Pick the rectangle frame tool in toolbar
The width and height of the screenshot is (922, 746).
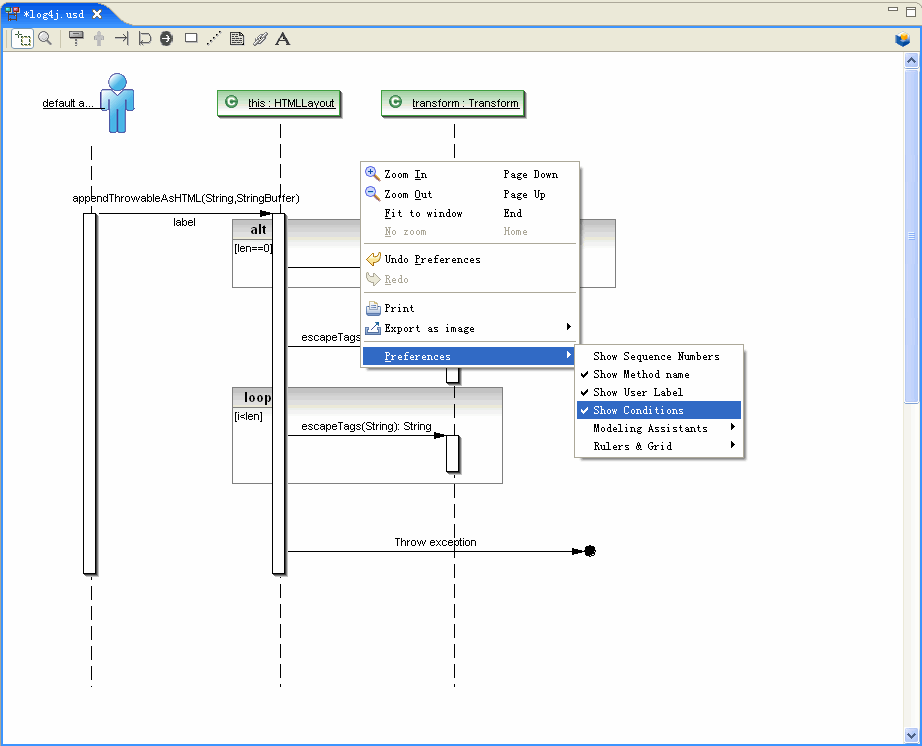click(191, 39)
